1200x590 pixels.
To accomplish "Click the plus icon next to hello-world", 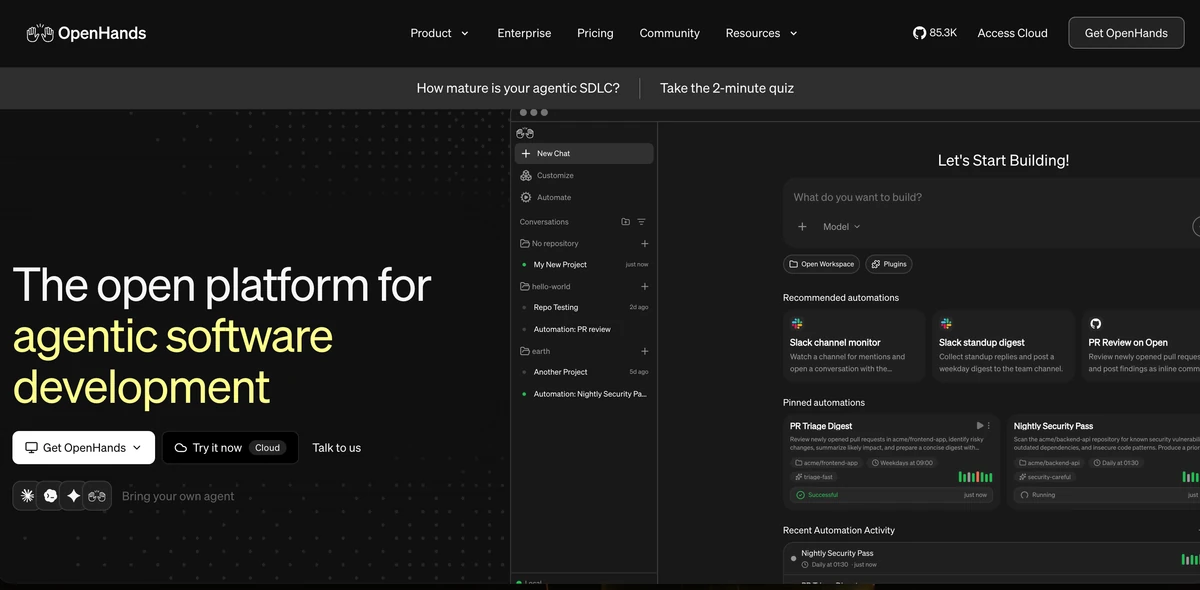I will click(645, 286).
